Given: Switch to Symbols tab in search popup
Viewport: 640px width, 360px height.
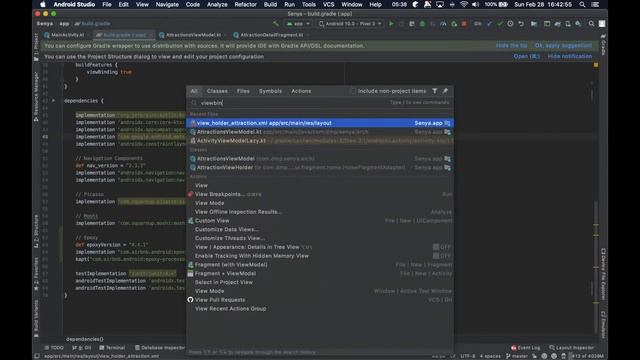Looking at the screenshot, I should click(270, 91).
